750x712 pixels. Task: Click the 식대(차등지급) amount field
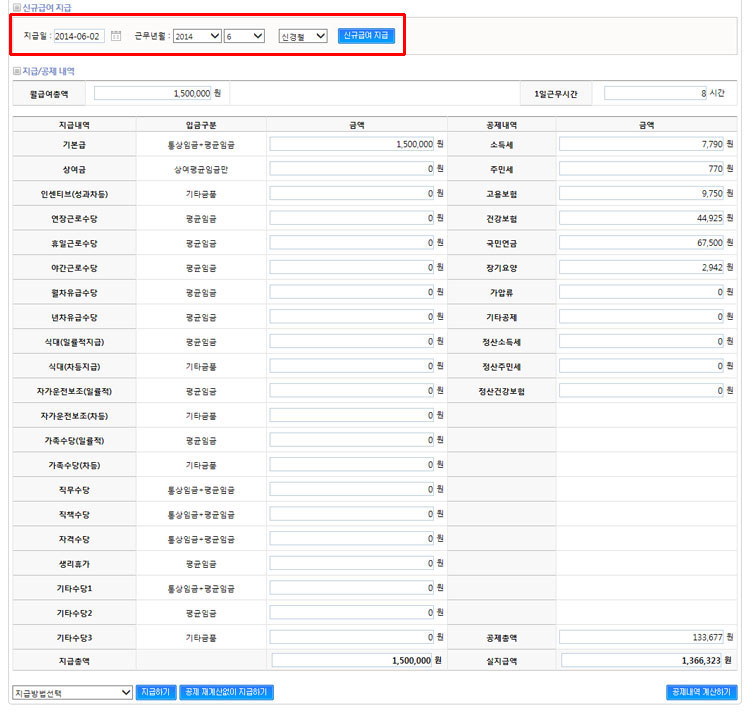click(x=352, y=366)
